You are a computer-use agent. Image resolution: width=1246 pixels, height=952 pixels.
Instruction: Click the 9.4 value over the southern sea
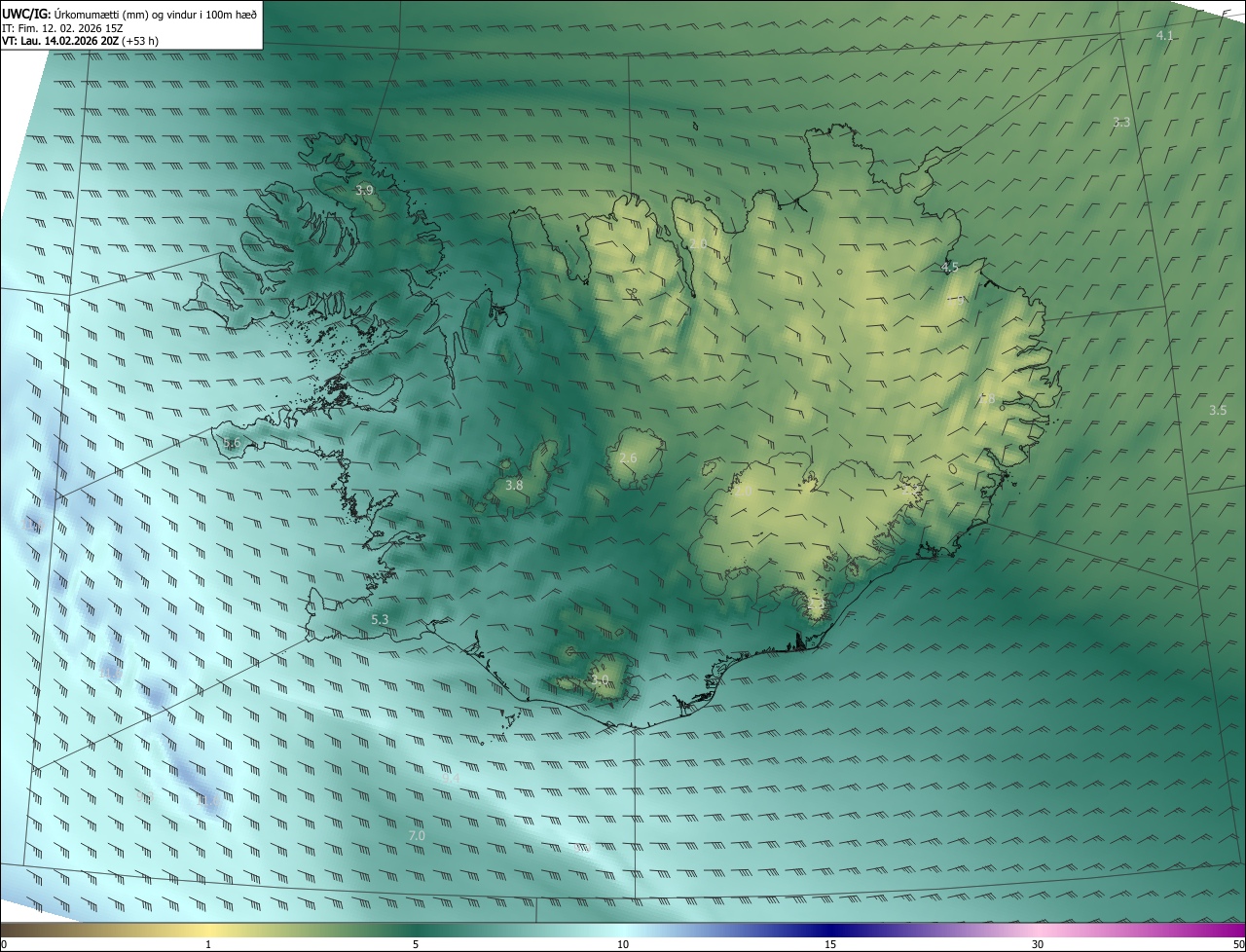point(450,779)
